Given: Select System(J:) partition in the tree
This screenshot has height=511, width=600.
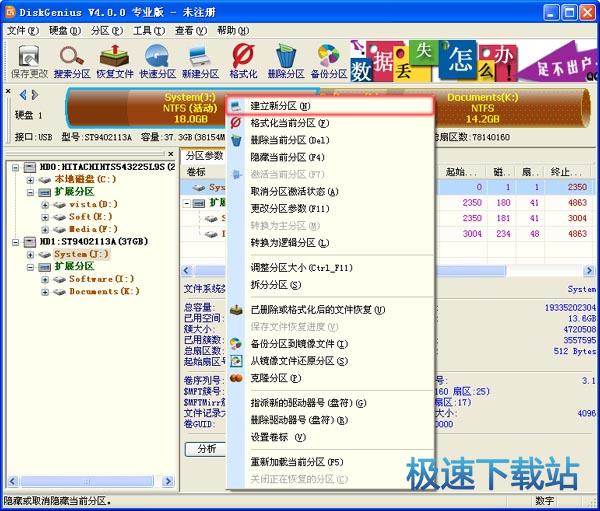Looking at the screenshot, I should tap(82, 254).
